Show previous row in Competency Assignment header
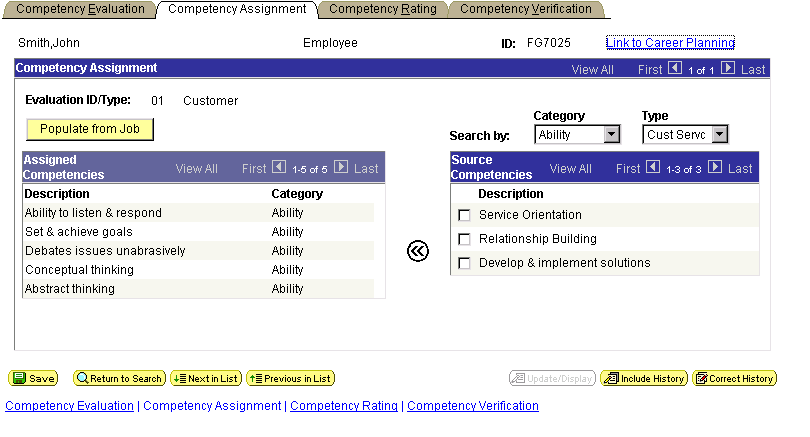 (675, 68)
